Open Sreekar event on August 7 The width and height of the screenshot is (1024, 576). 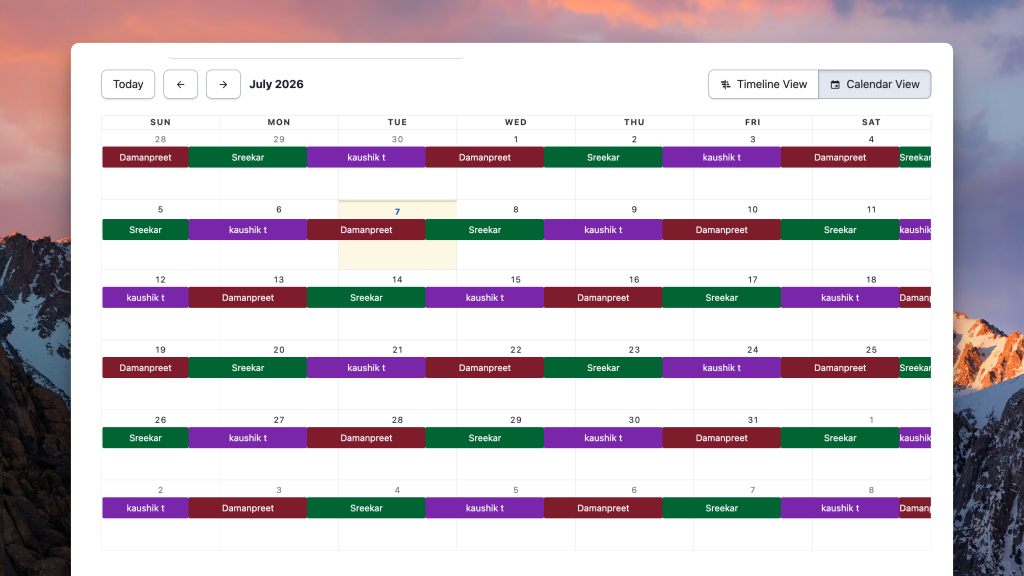722,508
